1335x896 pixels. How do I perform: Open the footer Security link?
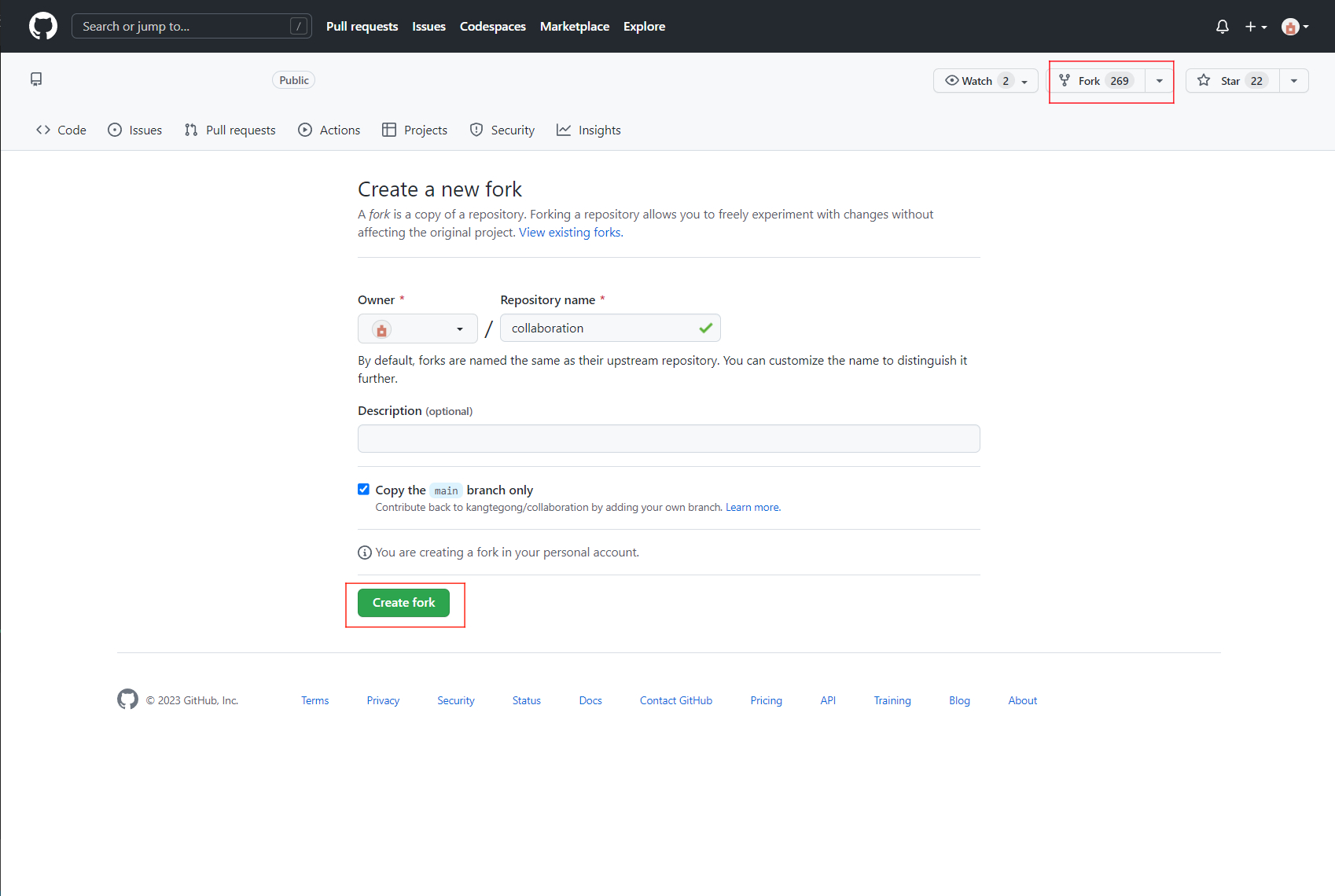pos(456,700)
